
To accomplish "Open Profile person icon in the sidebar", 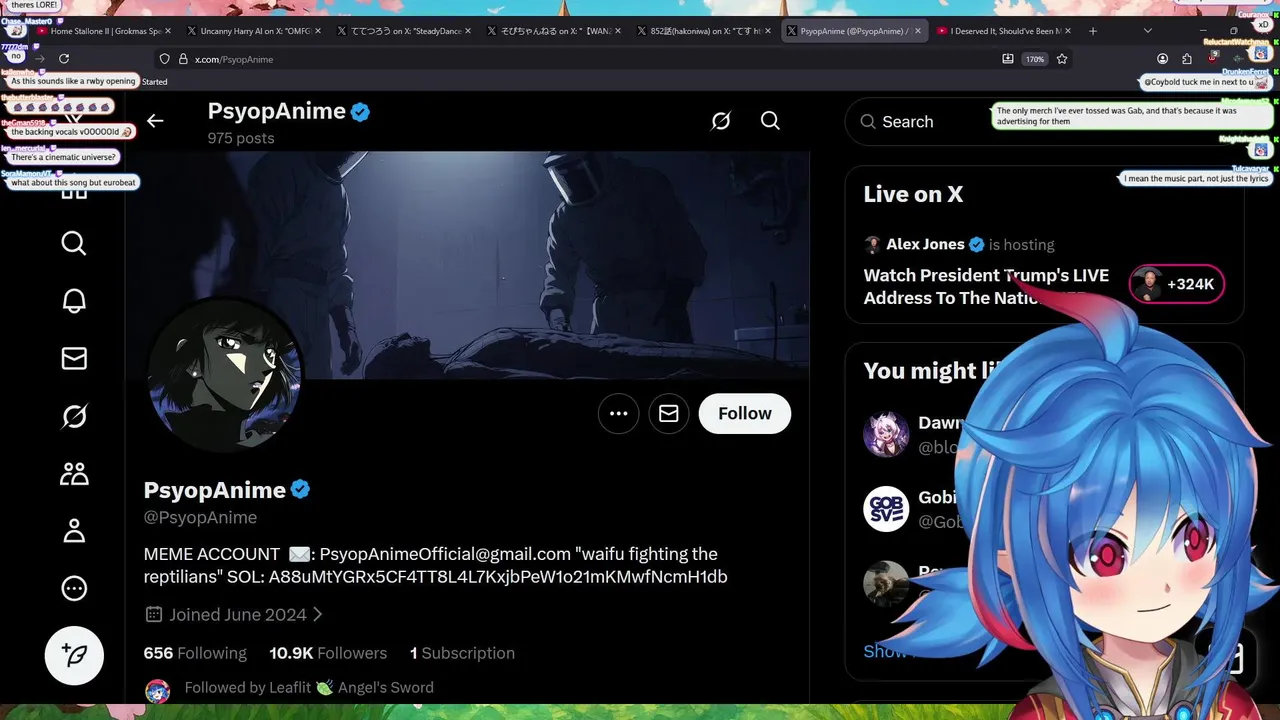I will click(74, 531).
